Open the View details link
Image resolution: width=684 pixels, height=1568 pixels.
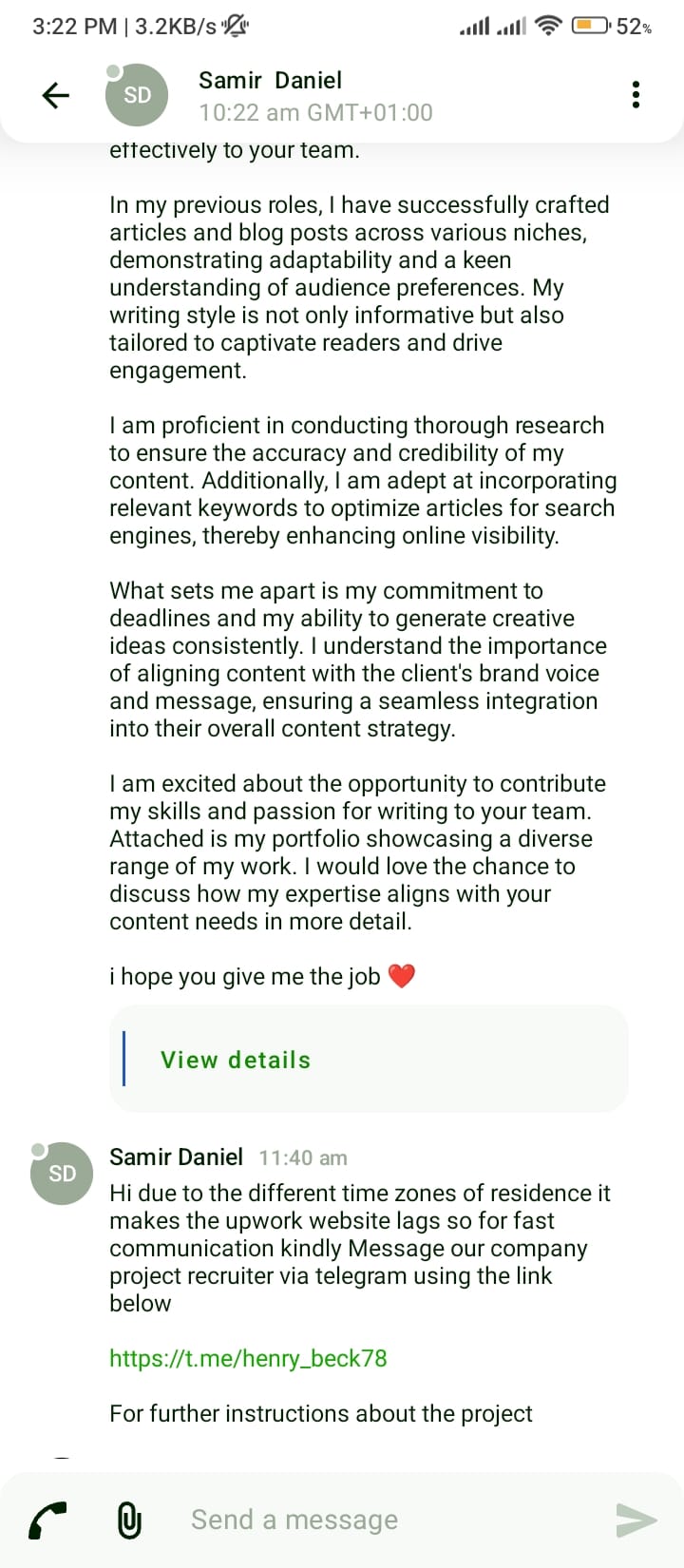pos(236,1060)
